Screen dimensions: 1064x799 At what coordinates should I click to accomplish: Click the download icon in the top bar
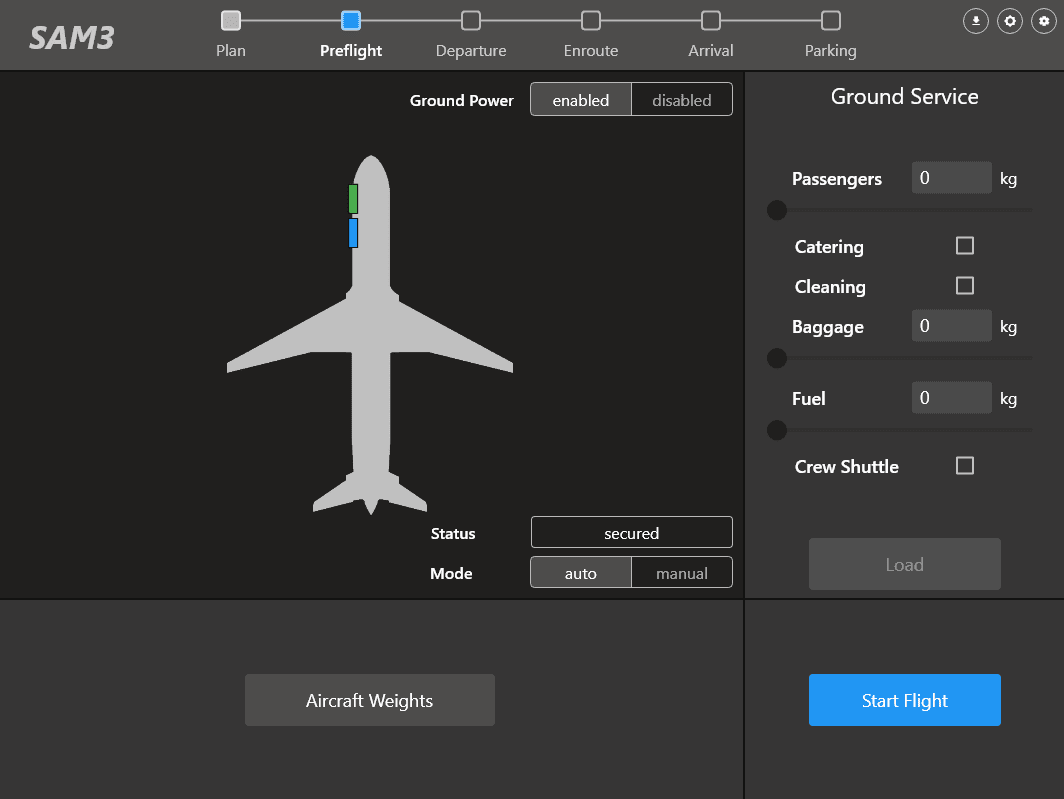click(975, 20)
